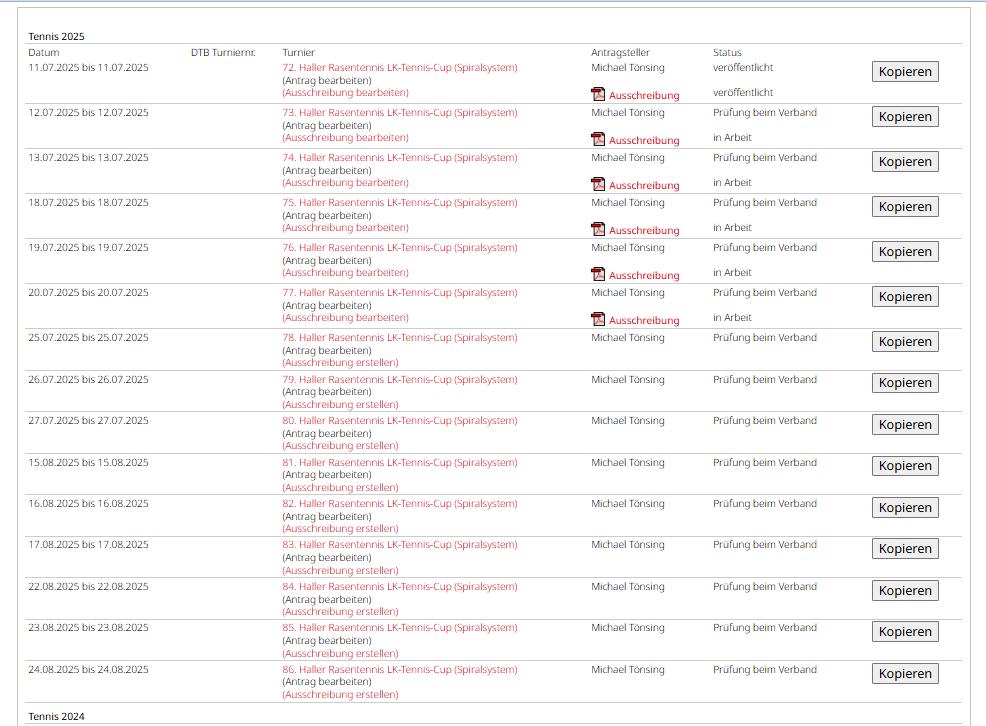Viewport: 986px width, 726px height.
Task: Copy the tournament on 22.08.2025
Action: point(905,590)
